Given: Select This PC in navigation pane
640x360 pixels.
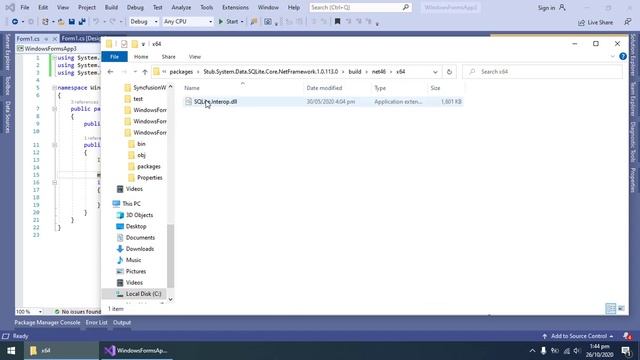Looking at the screenshot, I should pyautogui.click(x=131, y=204).
